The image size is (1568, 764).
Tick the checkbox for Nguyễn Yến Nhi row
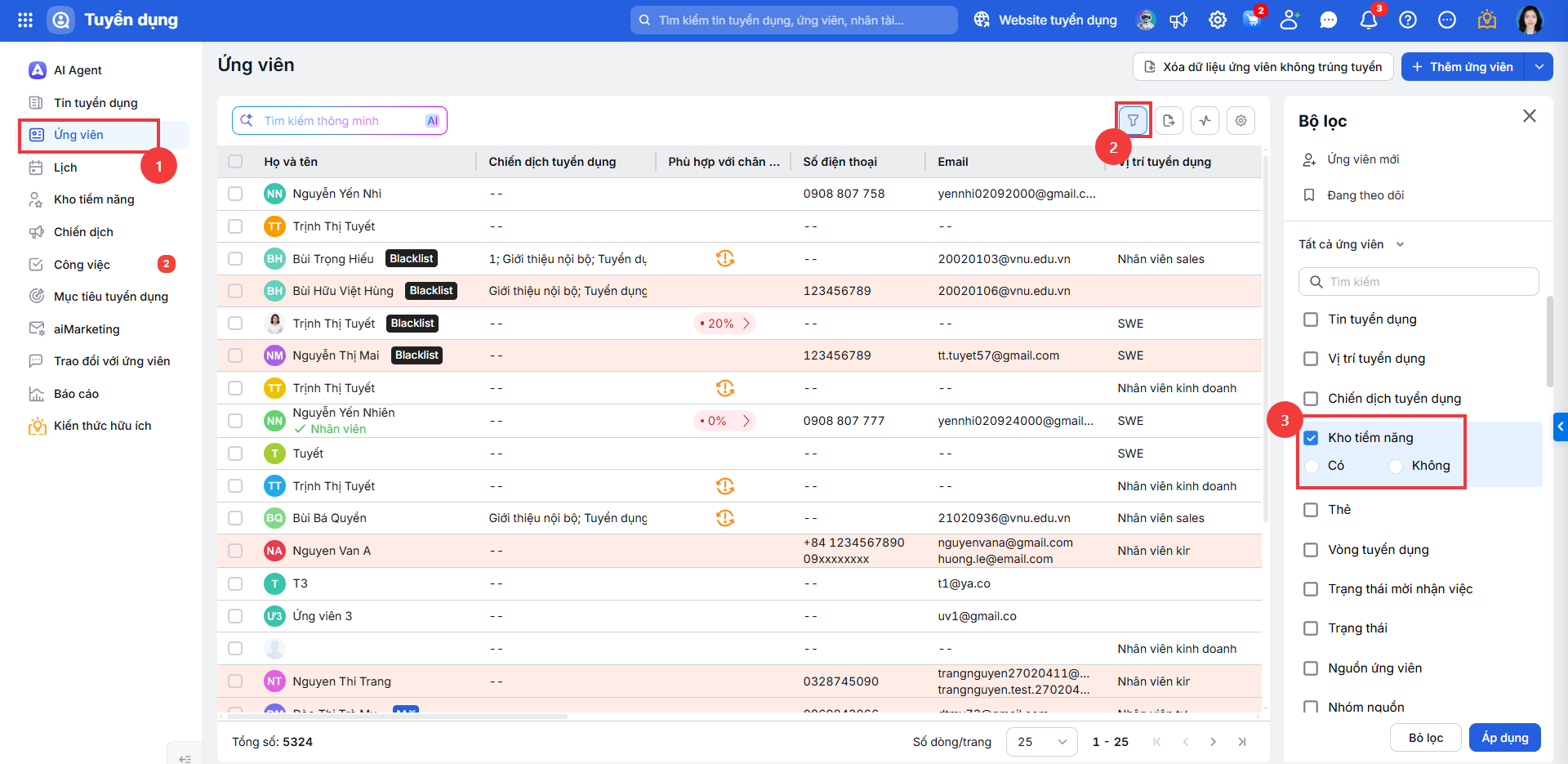tap(235, 194)
